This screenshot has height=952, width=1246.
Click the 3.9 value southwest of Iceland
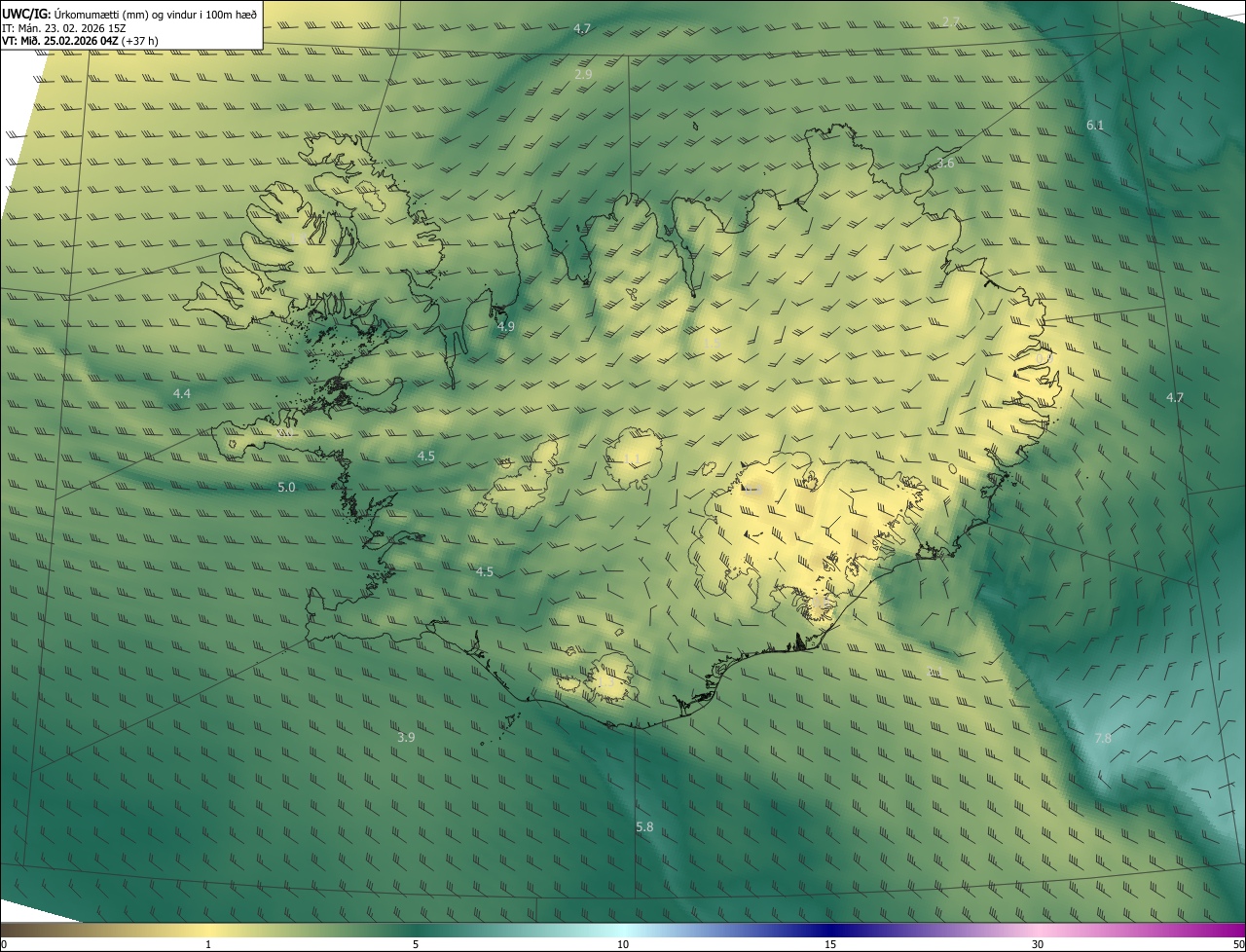click(406, 737)
